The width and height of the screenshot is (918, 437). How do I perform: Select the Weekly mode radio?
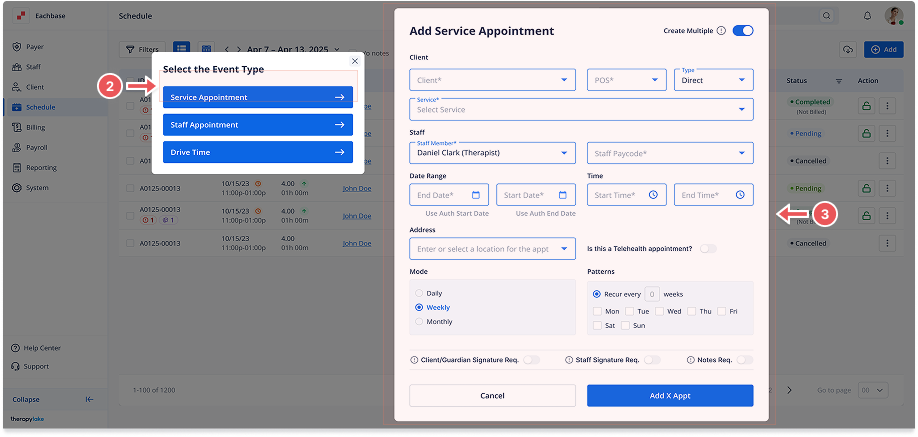tap(419, 307)
